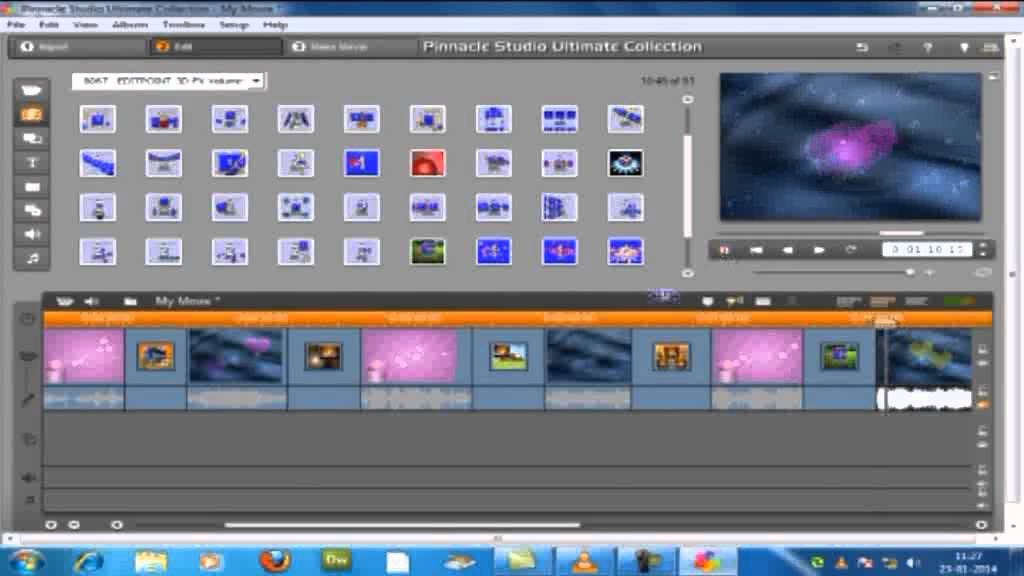
Task: Open the File menu
Action: click(x=16, y=25)
